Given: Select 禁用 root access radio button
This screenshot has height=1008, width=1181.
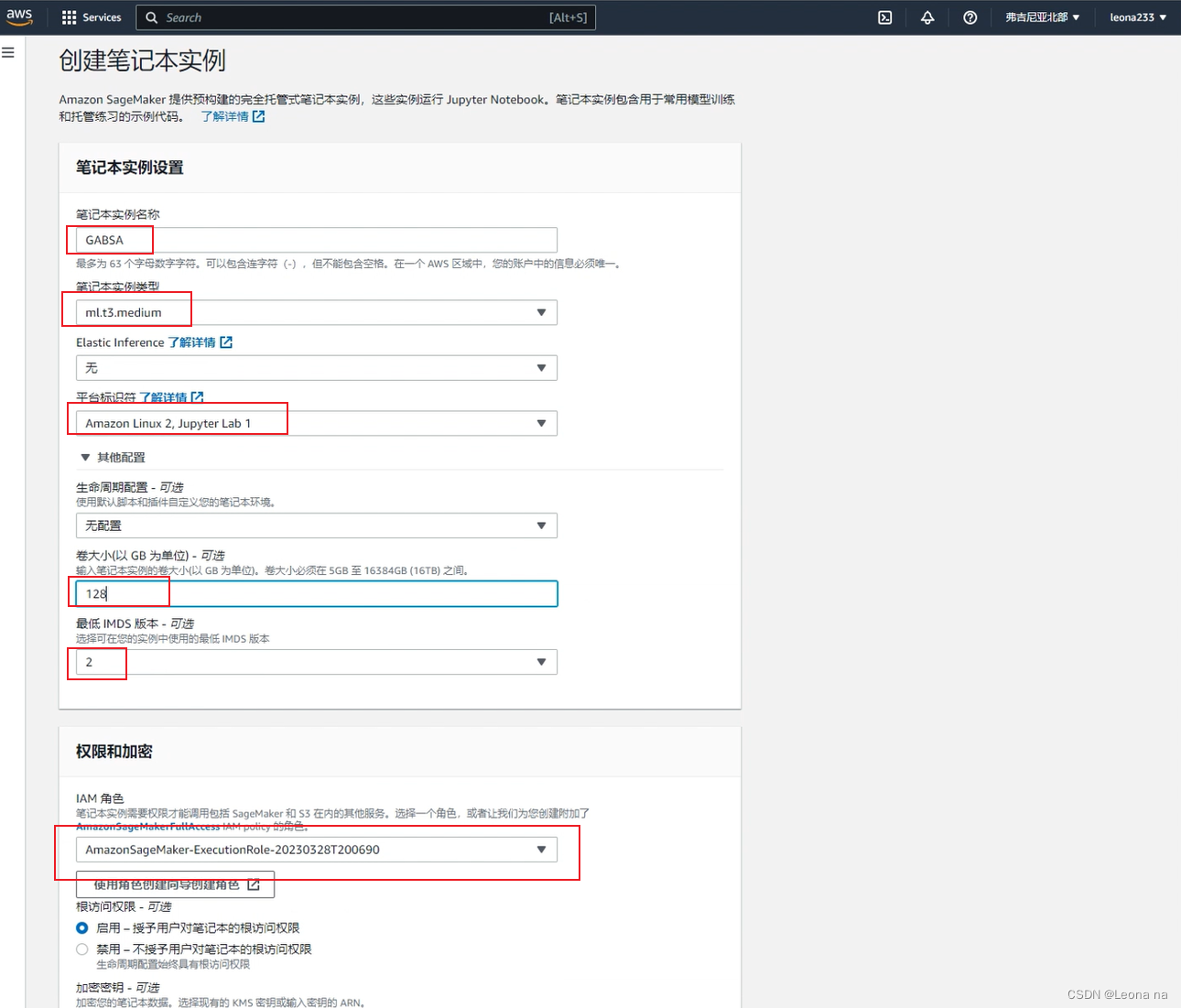Looking at the screenshot, I should [82, 949].
